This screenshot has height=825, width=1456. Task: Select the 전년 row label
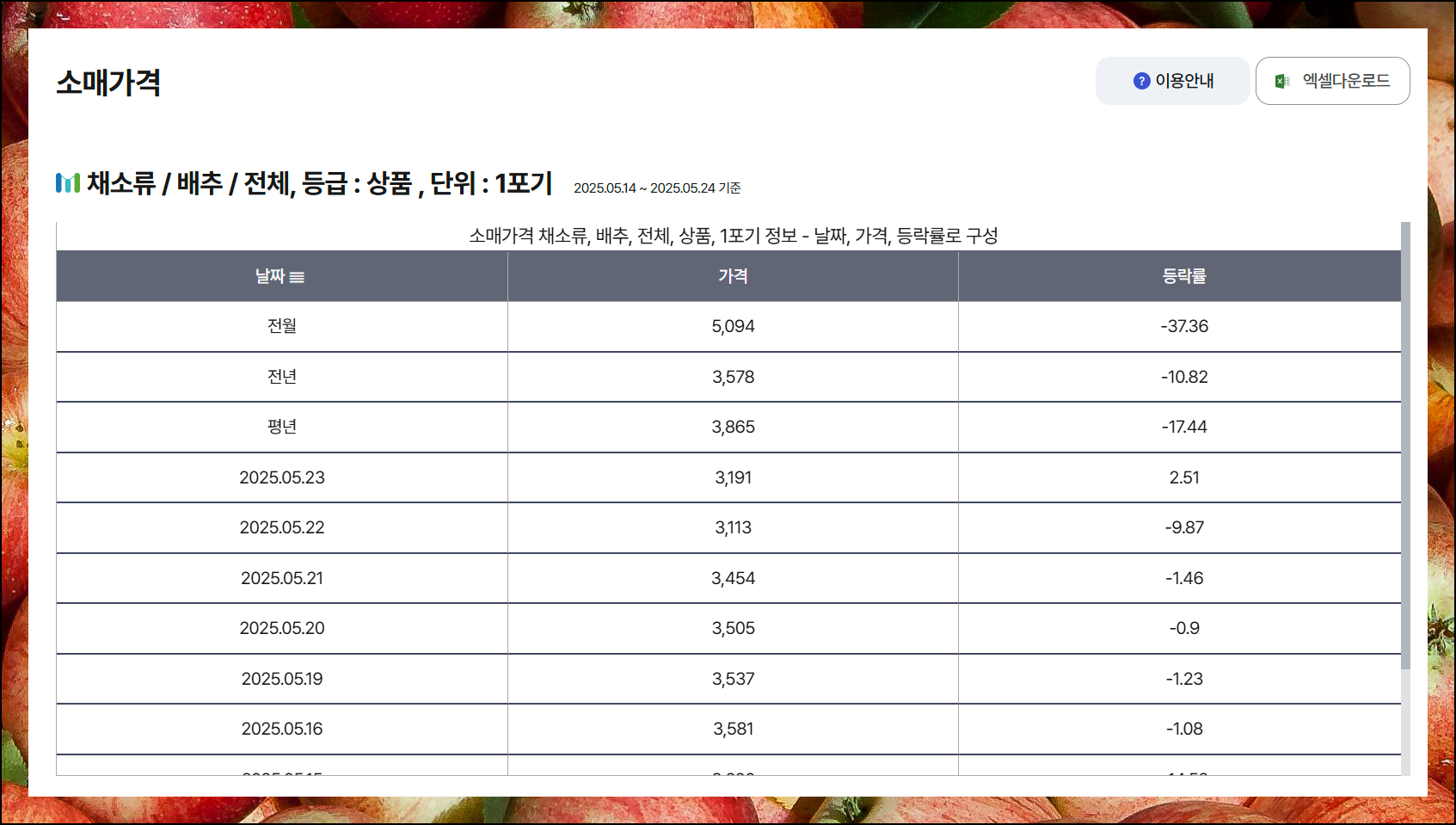click(x=282, y=377)
